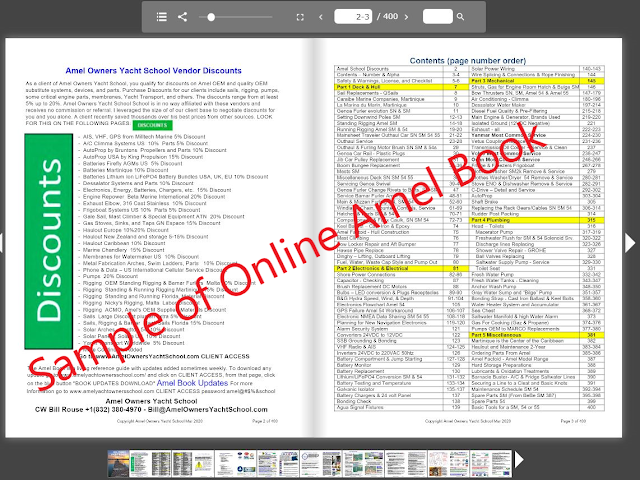This screenshot has height=480, width=640.
Task: Click the Page 3 of 400 footer text
Action: click(573, 421)
